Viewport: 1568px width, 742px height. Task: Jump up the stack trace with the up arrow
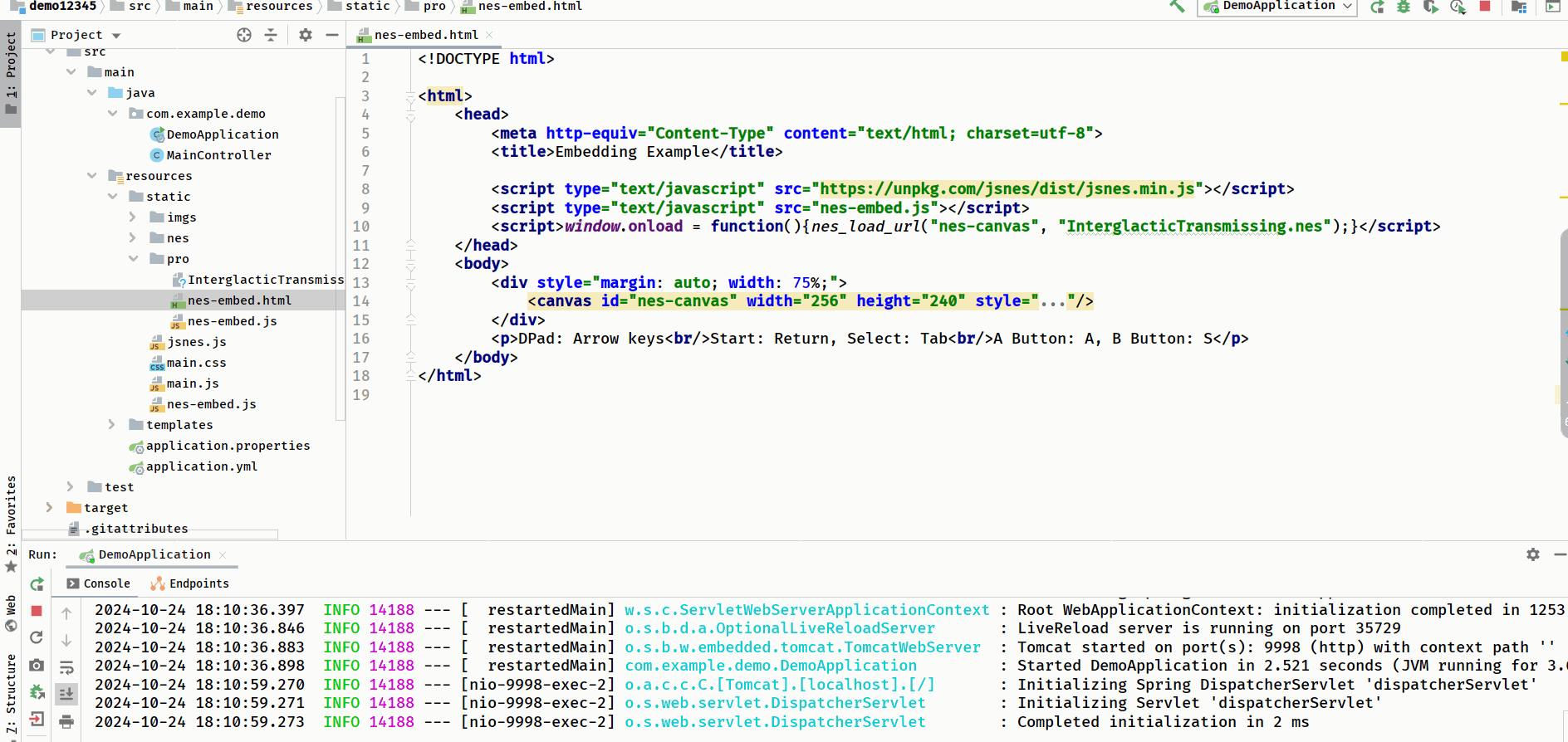click(x=66, y=613)
